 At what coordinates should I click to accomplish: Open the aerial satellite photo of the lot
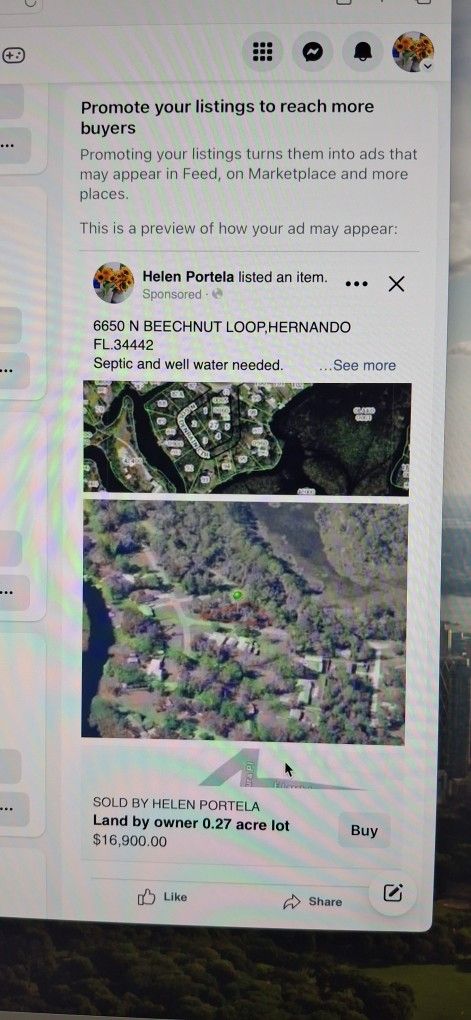[245, 622]
